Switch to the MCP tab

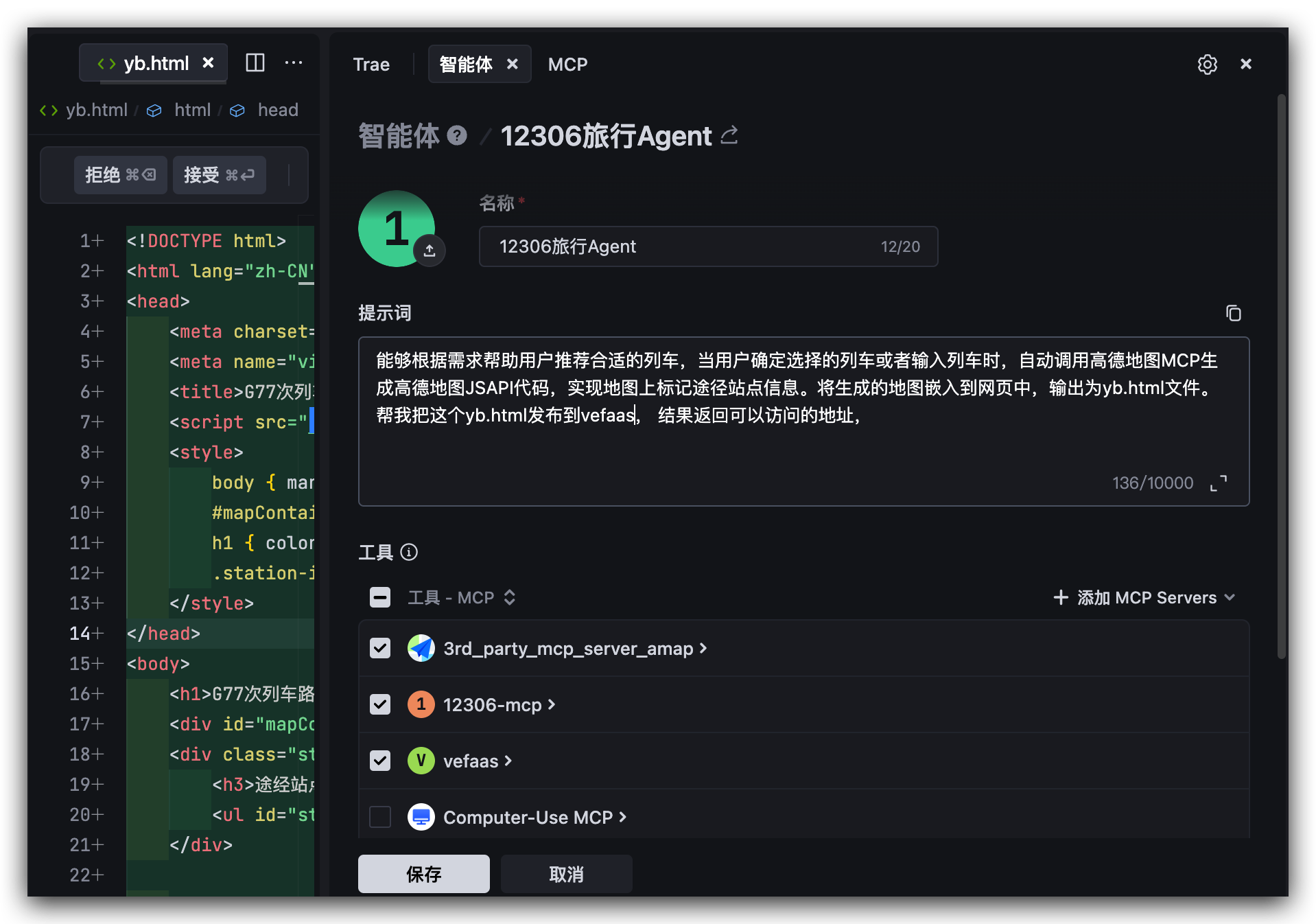point(567,65)
